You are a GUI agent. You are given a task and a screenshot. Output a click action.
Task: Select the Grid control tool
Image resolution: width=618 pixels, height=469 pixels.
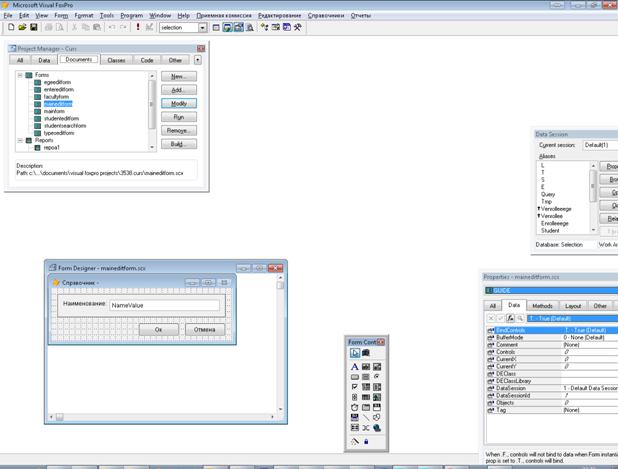pos(366,397)
